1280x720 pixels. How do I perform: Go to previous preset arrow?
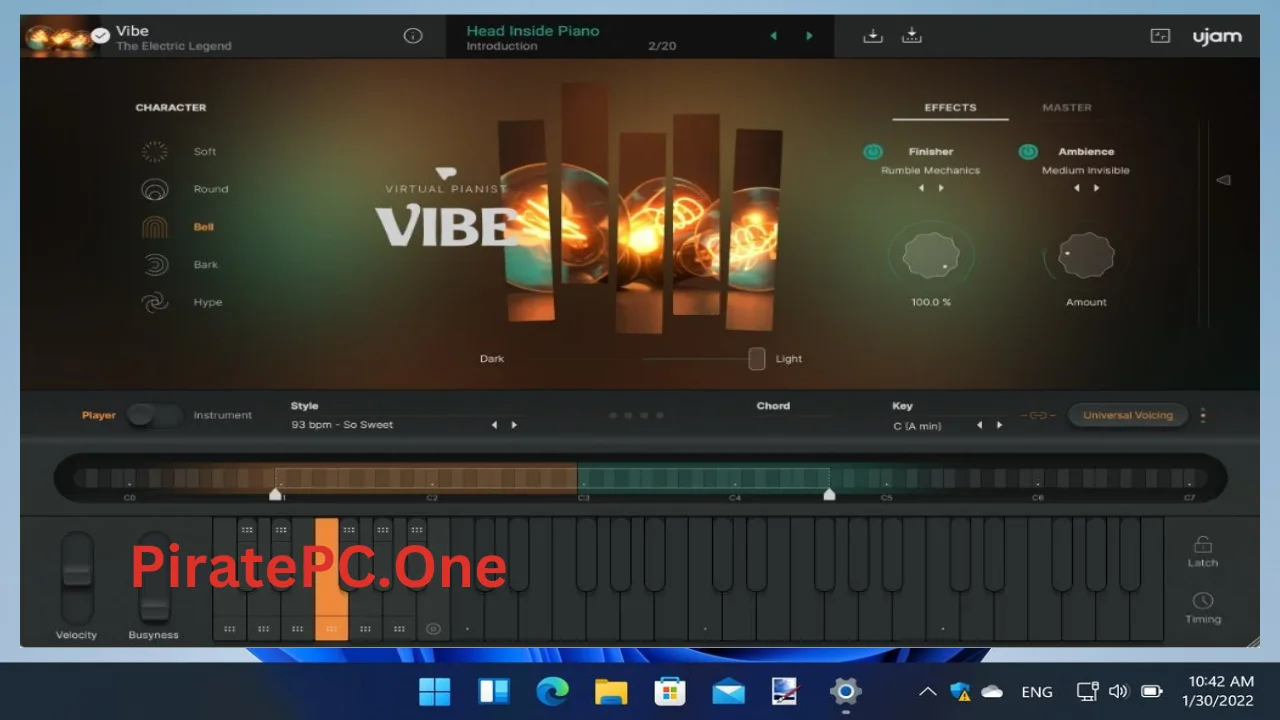click(773, 36)
